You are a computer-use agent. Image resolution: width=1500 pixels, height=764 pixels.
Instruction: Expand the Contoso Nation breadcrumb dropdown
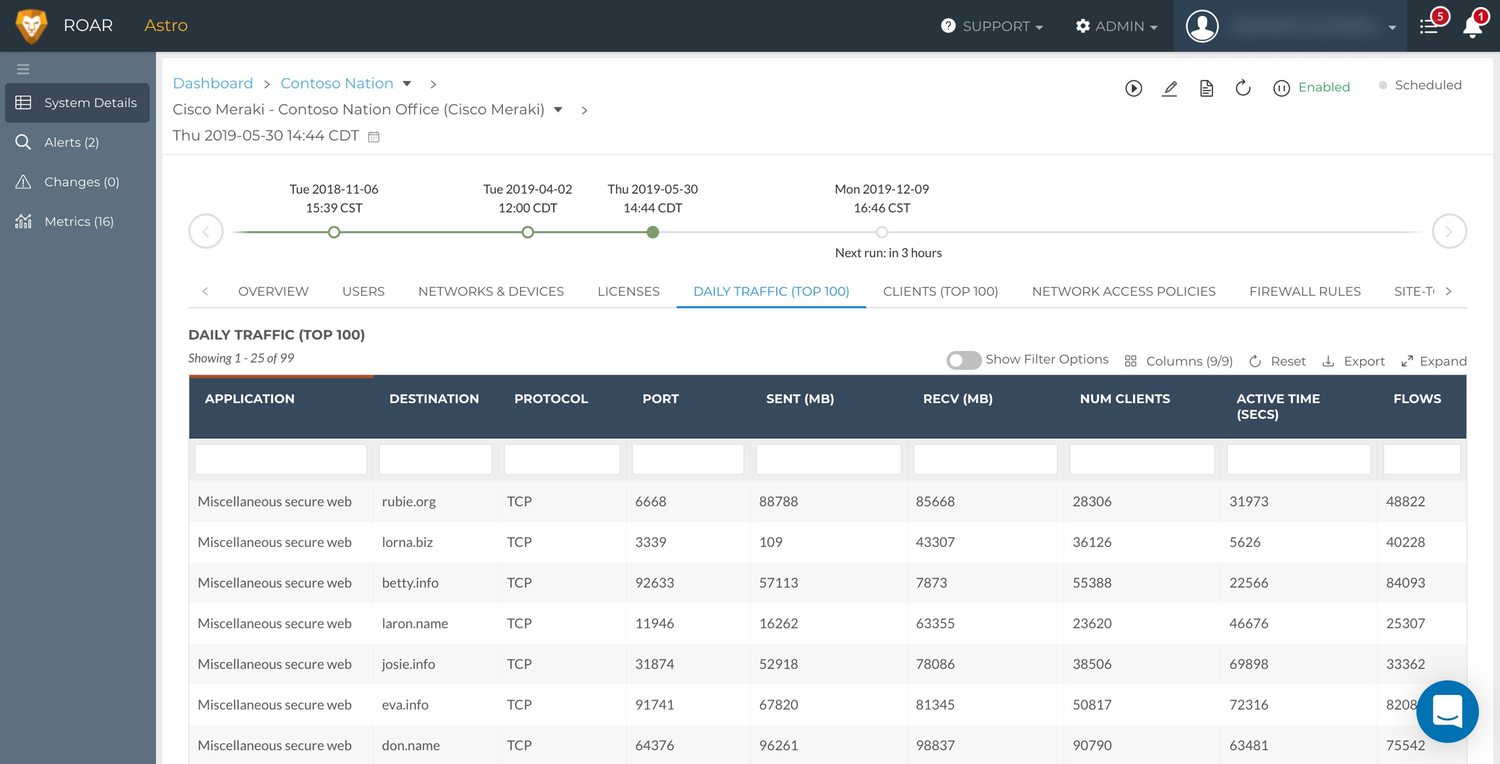point(406,83)
